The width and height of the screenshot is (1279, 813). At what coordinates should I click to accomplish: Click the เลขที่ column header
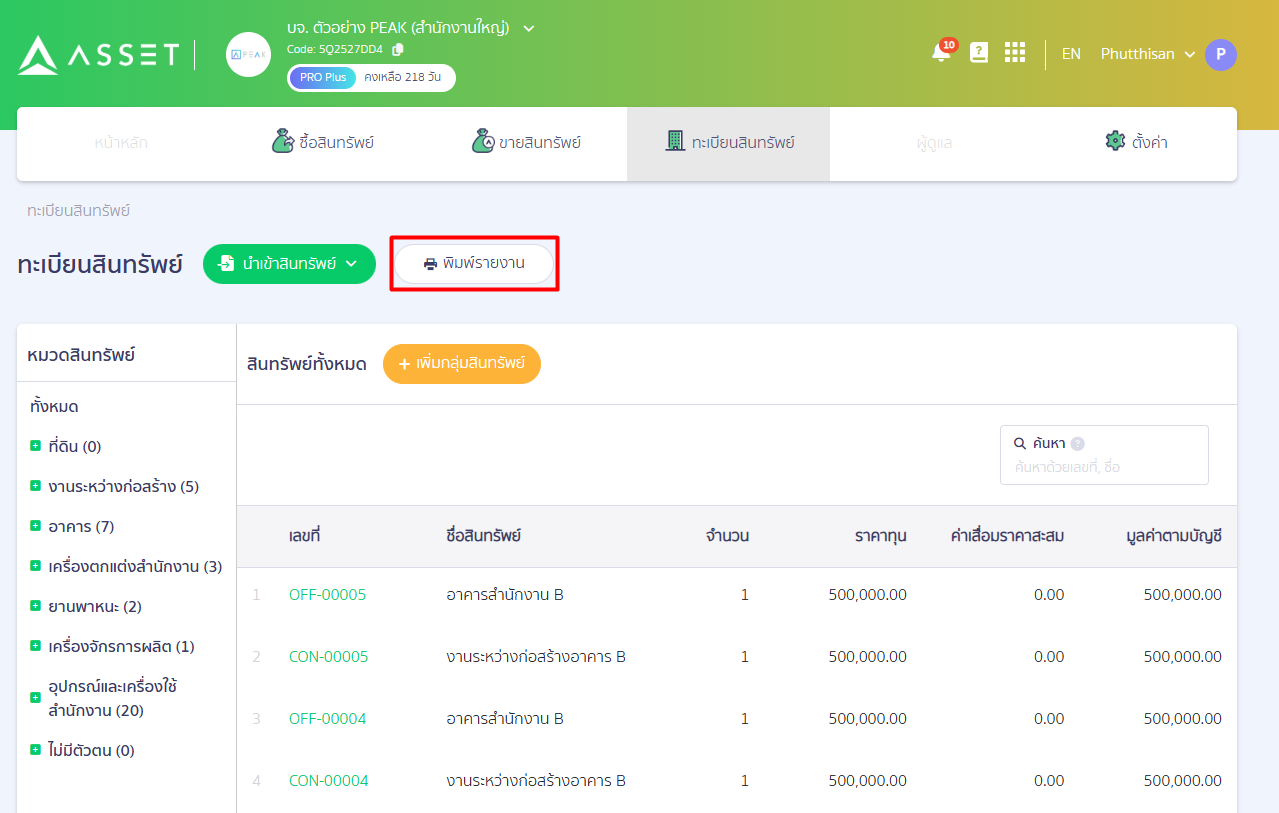(x=304, y=536)
